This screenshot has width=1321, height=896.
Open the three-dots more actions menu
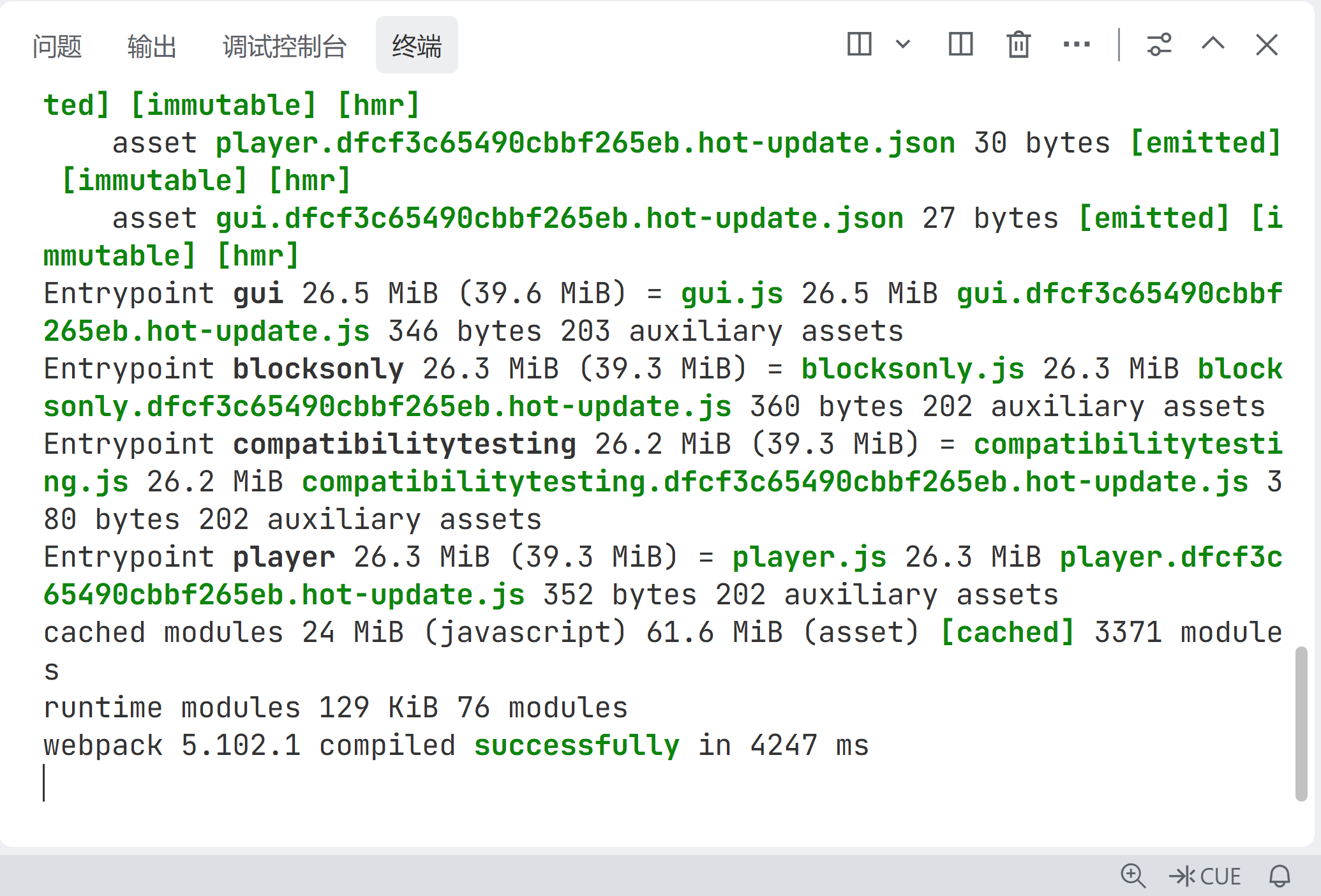tap(1077, 45)
